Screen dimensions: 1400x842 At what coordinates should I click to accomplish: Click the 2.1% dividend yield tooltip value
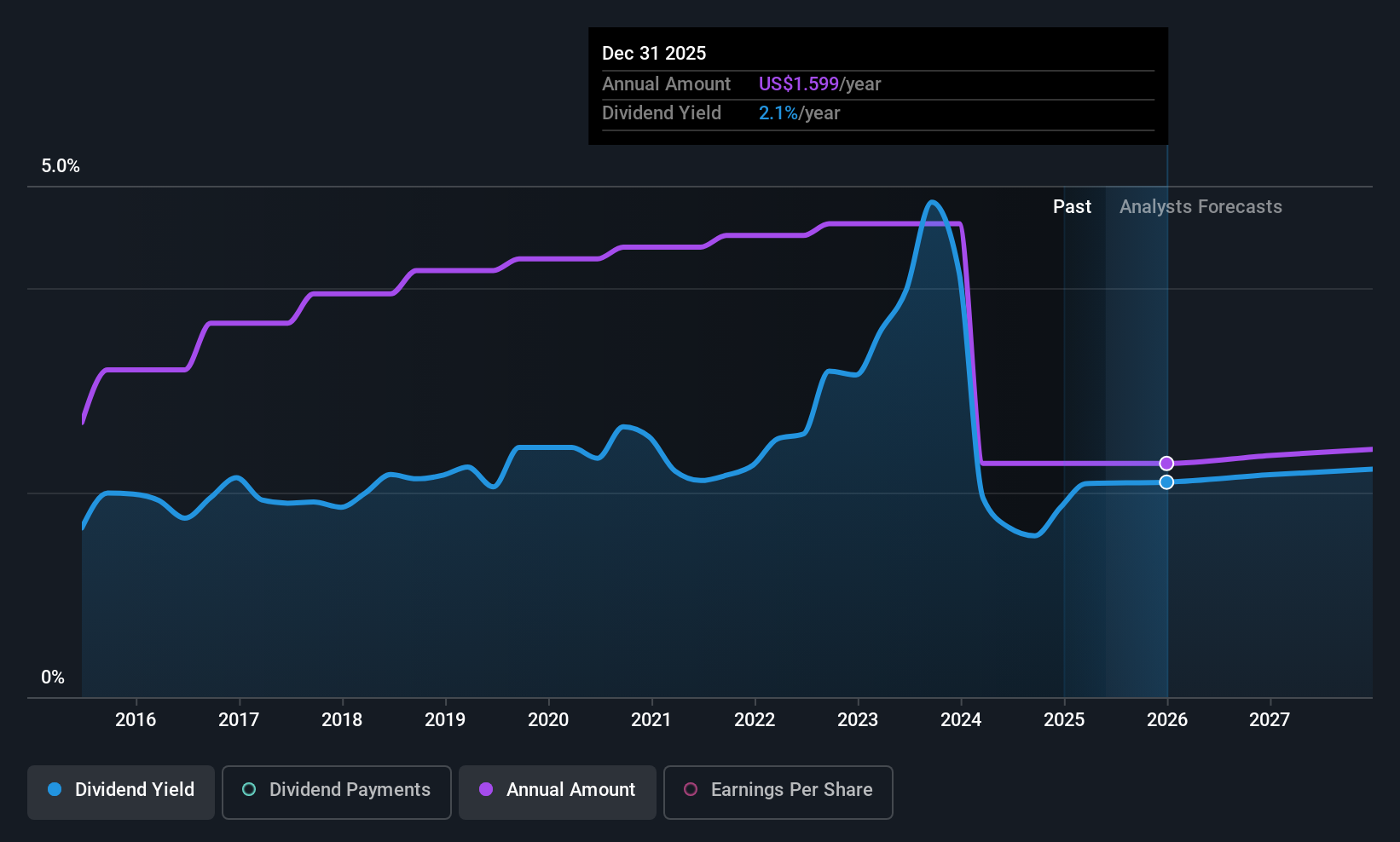tap(778, 113)
